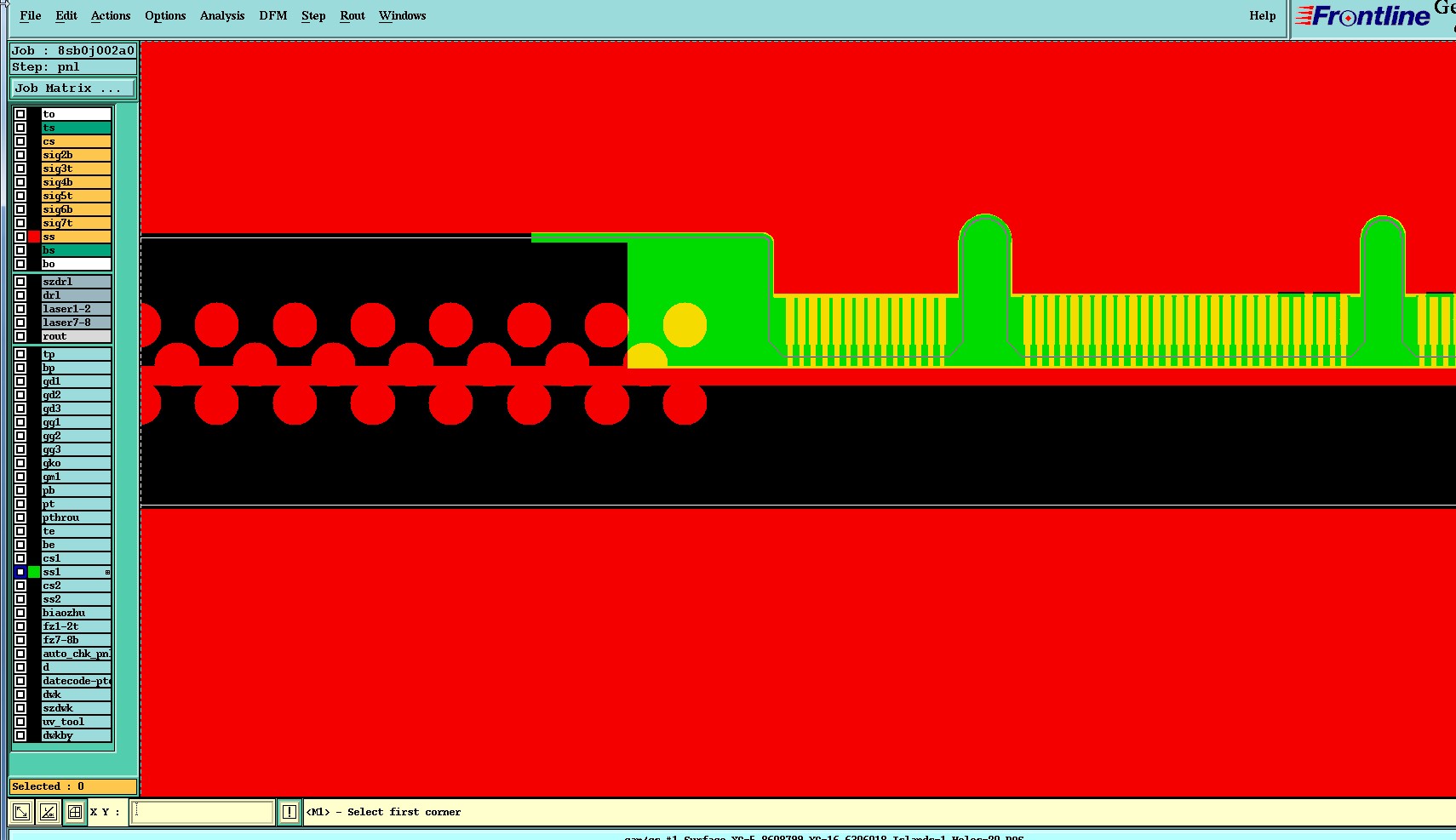Screen dimensions: 1456x840
Task: Click the Job Matrix button
Action: [x=73, y=88]
